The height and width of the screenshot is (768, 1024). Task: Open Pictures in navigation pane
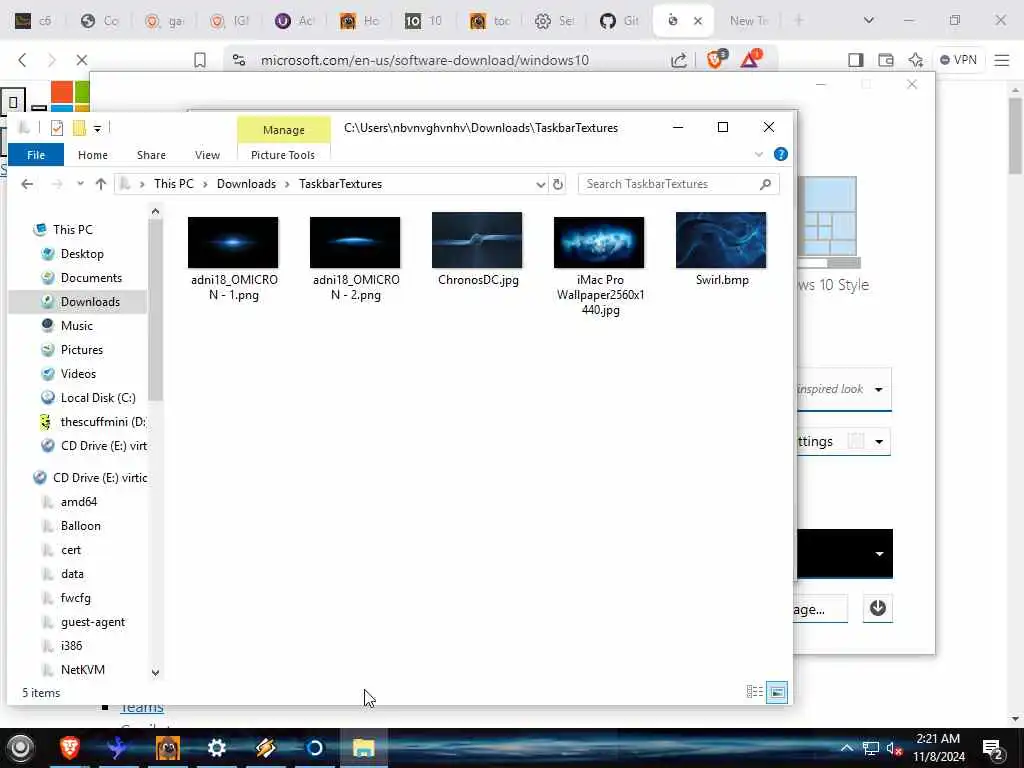tap(82, 350)
